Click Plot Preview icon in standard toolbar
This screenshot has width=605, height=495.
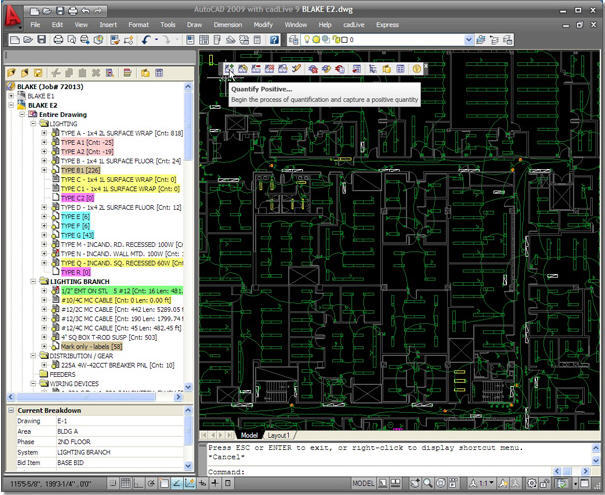coord(71,40)
